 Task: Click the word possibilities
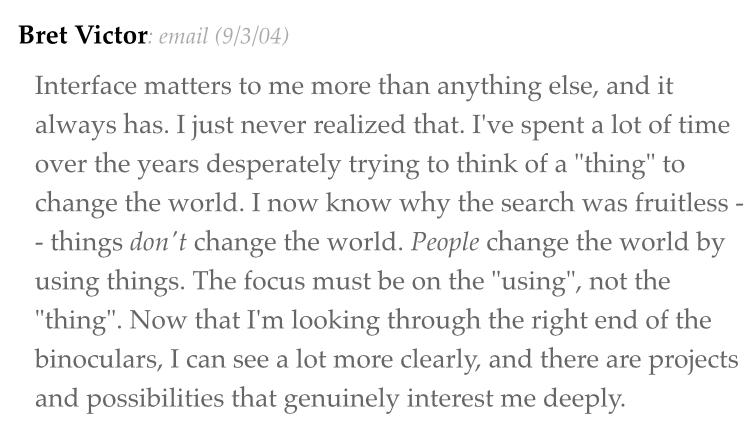[x=155, y=399]
